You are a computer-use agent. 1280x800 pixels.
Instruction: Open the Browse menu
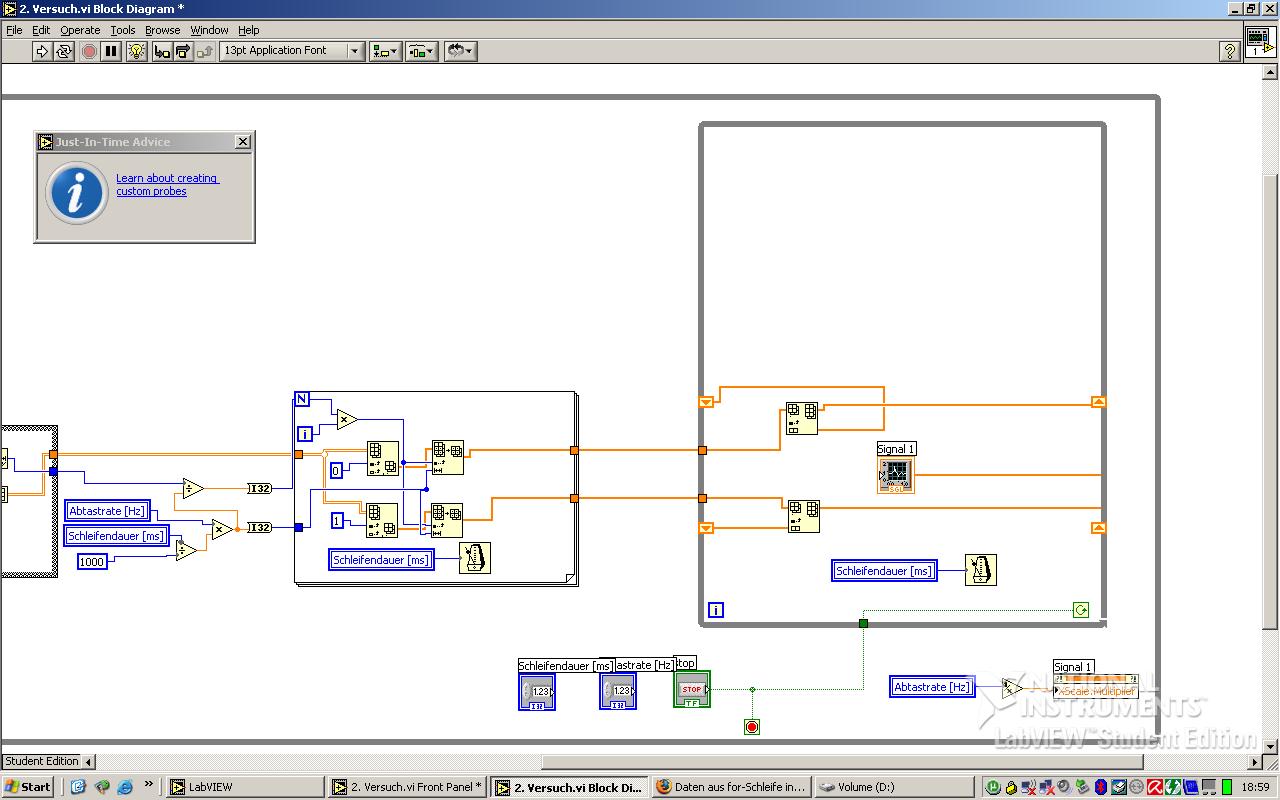coord(163,30)
